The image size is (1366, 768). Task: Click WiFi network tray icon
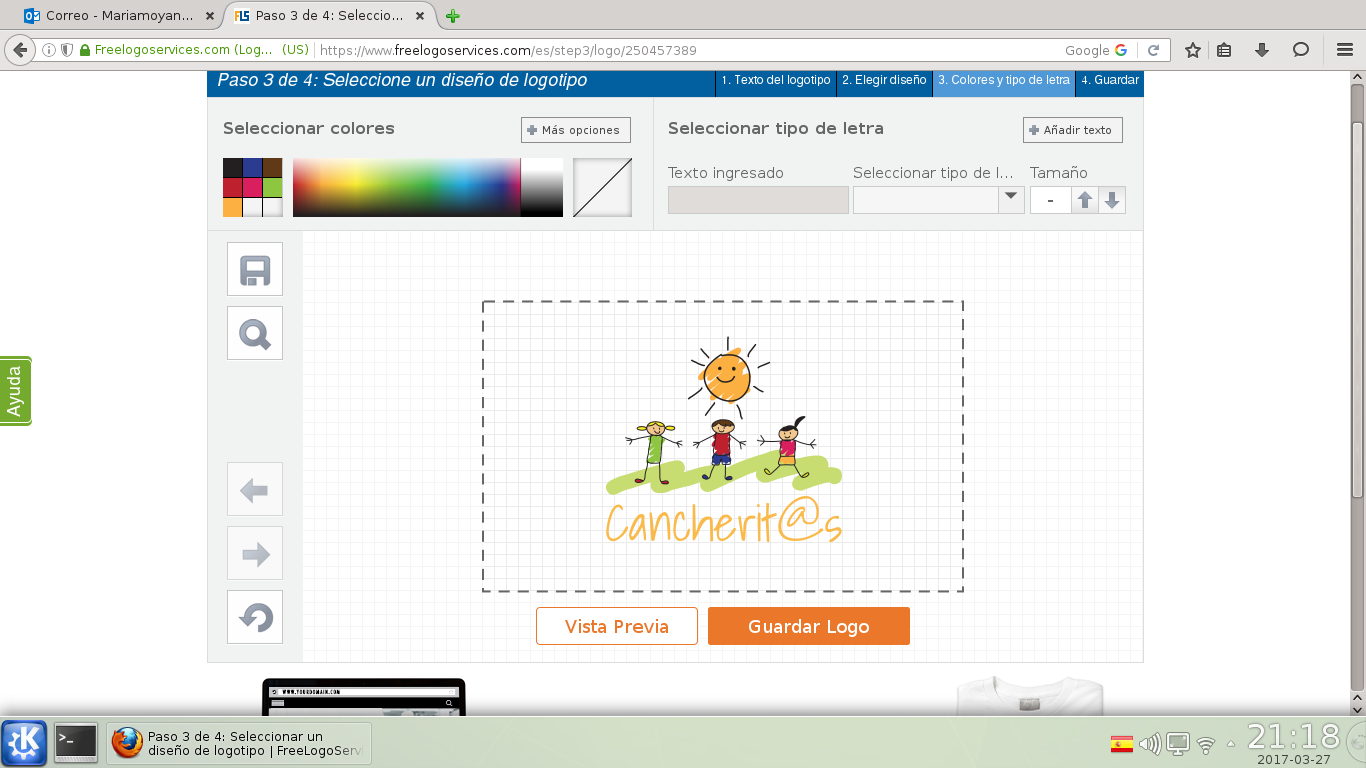[x=1206, y=745]
